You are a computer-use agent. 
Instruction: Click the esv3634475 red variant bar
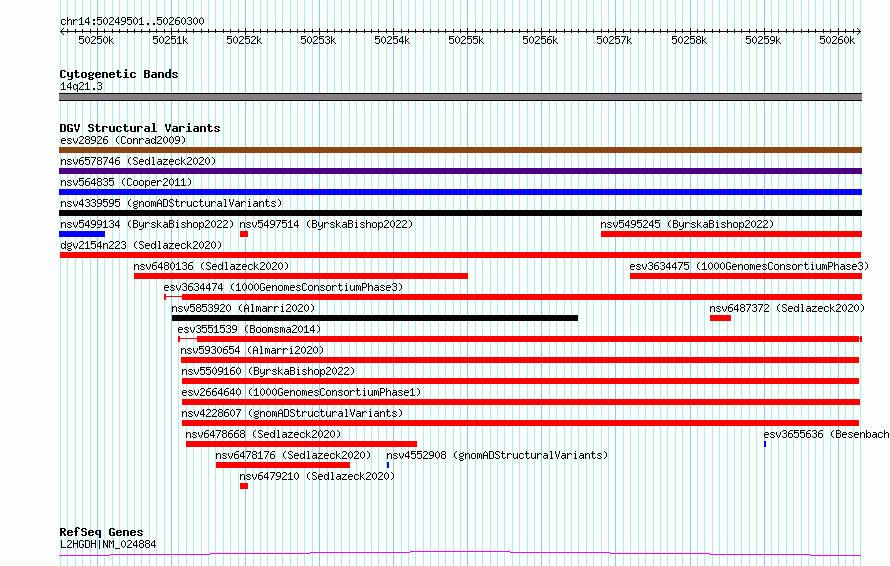tap(746, 276)
